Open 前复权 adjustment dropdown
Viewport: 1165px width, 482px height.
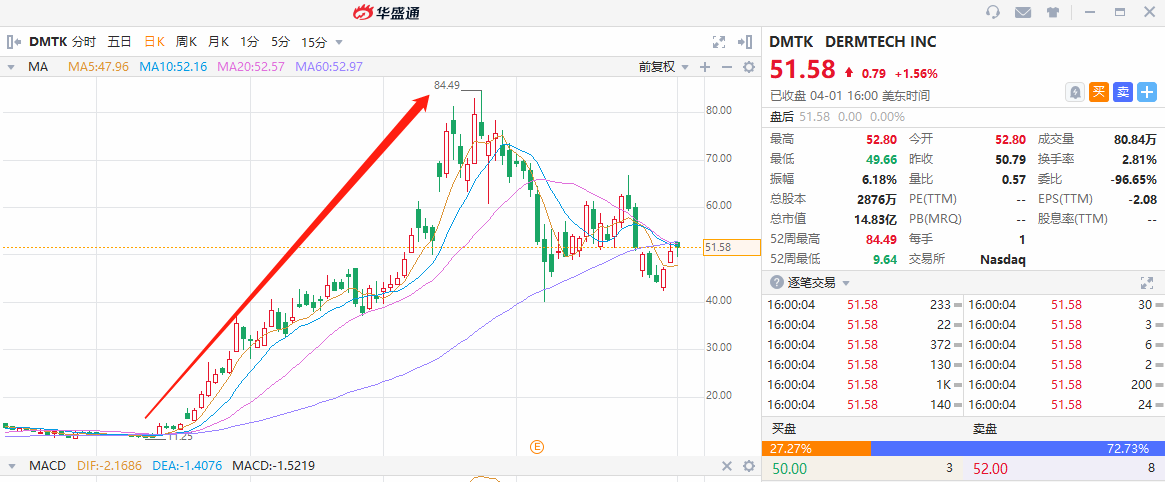(x=663, y=67)
